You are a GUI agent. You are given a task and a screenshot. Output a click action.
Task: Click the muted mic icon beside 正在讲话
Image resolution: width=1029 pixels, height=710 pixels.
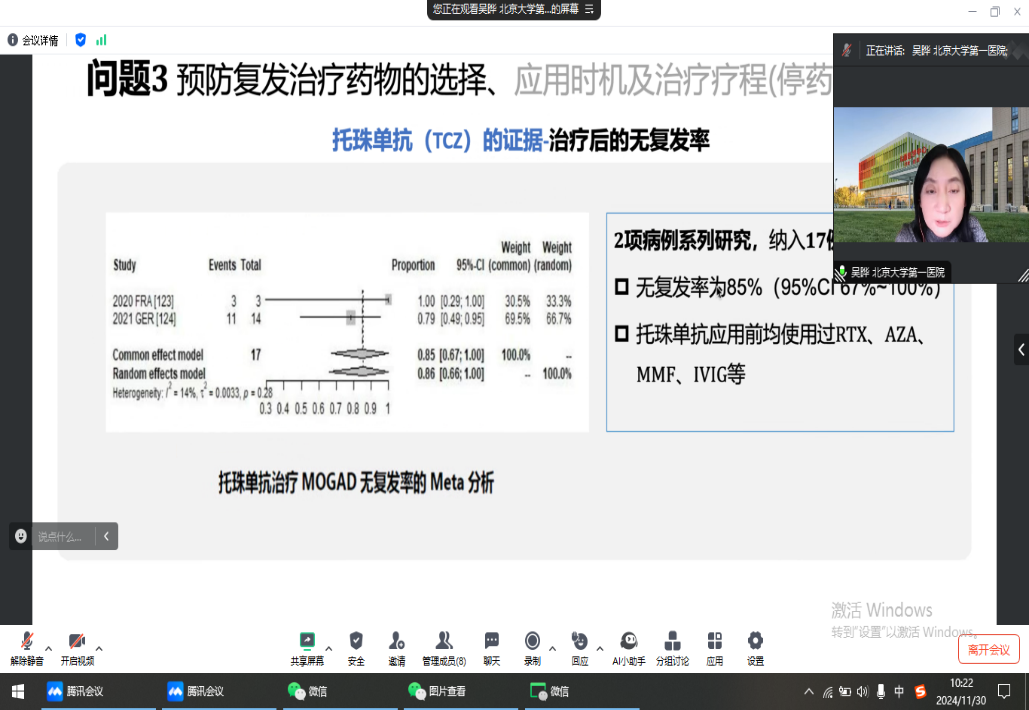click(x=847, y=50)
